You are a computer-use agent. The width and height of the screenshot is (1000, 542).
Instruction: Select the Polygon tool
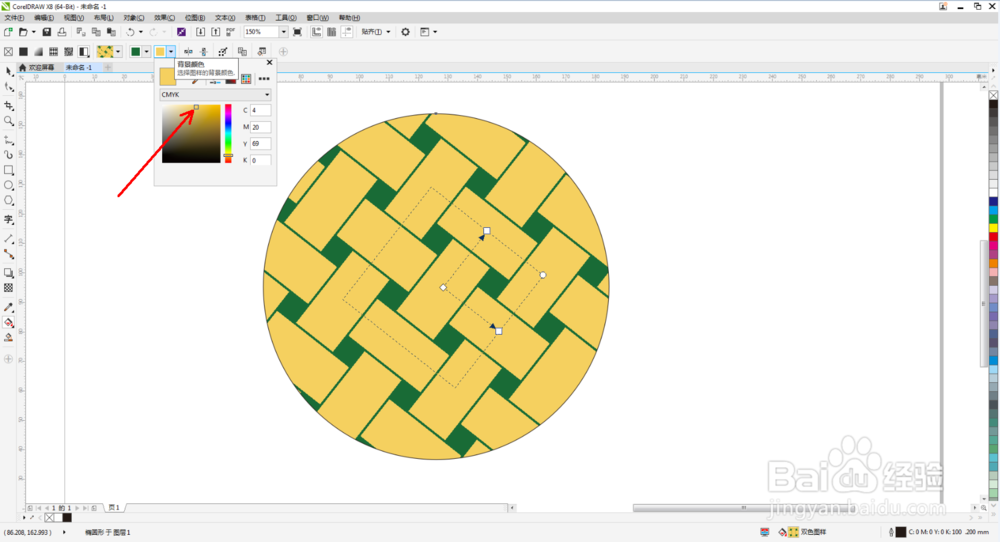(9, 200)
